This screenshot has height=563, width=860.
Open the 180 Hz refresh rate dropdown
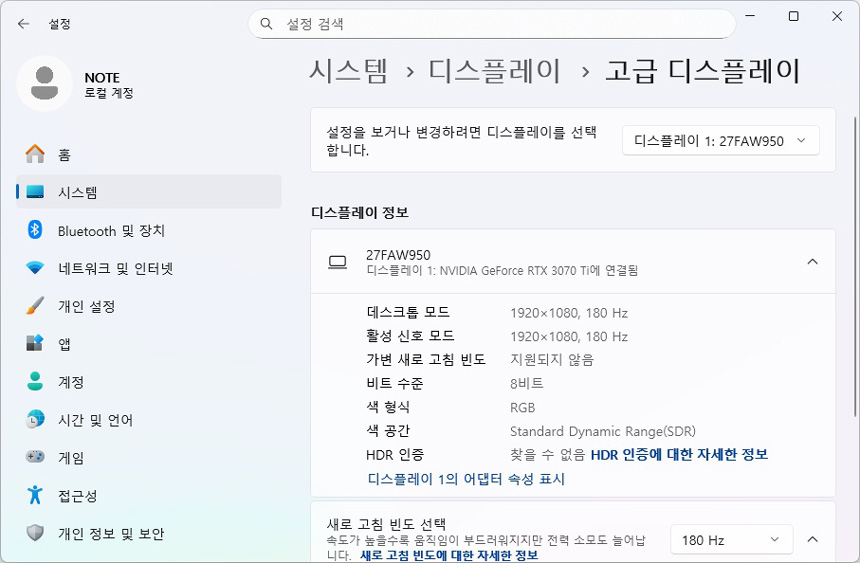tap(730, 540)
